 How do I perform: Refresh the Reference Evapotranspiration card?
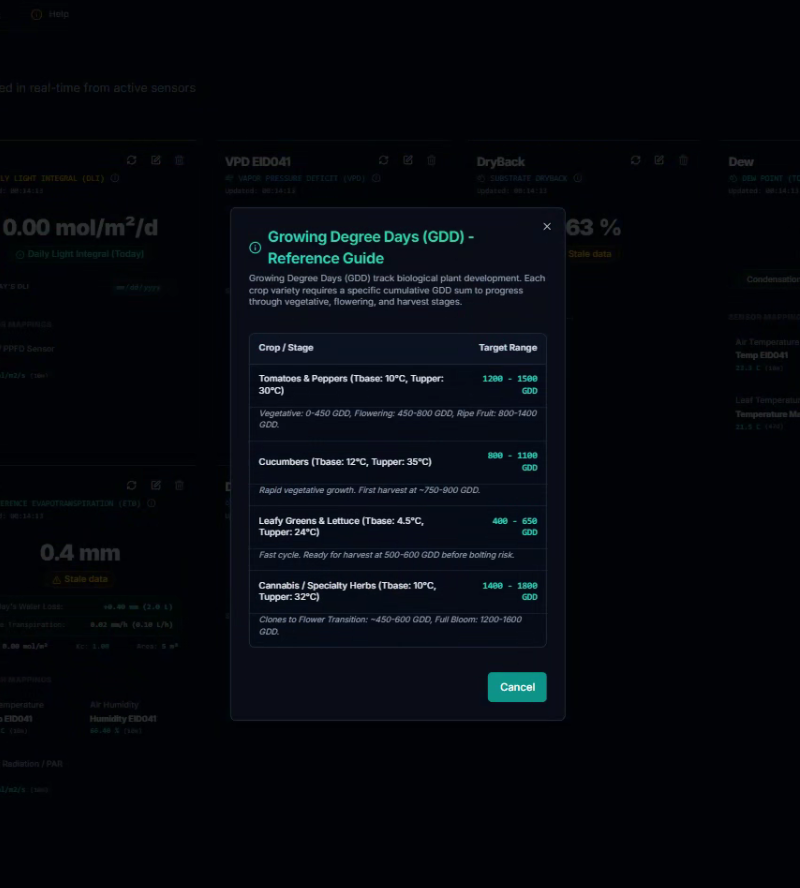point(132,485)
